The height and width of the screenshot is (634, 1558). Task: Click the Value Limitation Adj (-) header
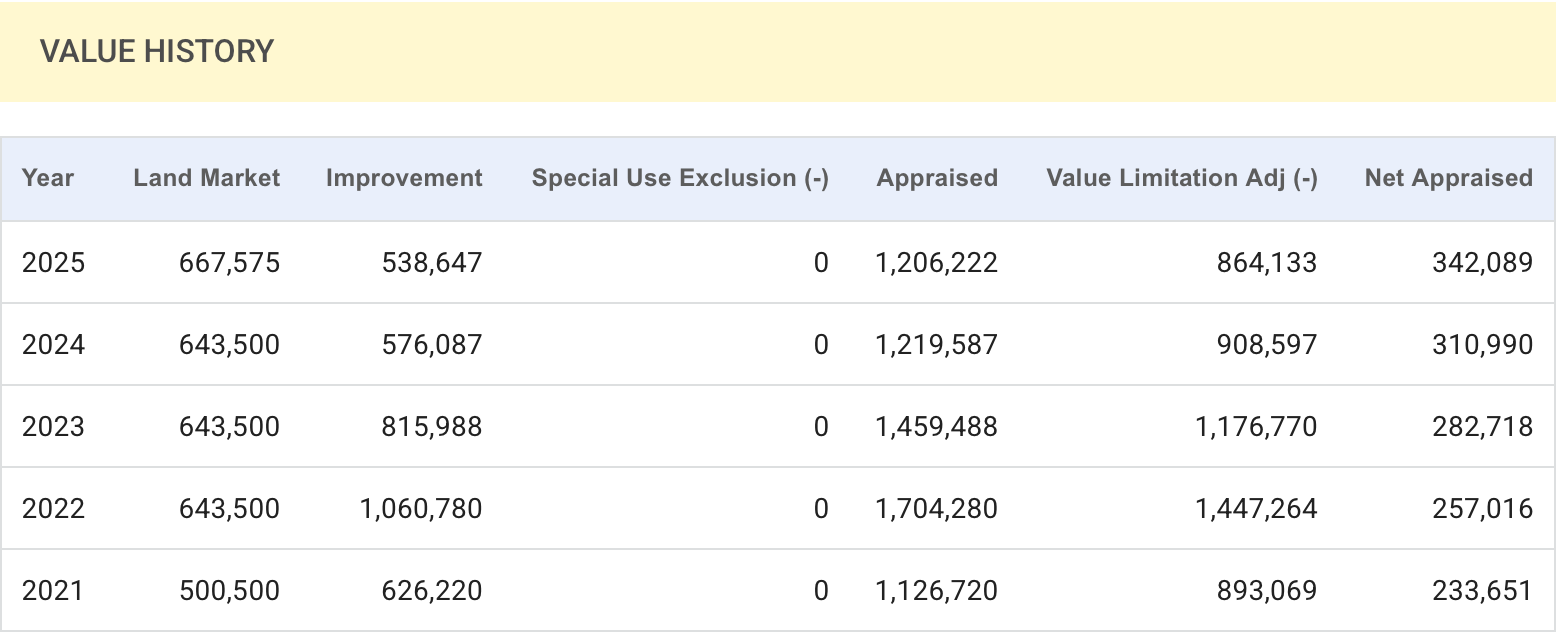(1181, 178)
